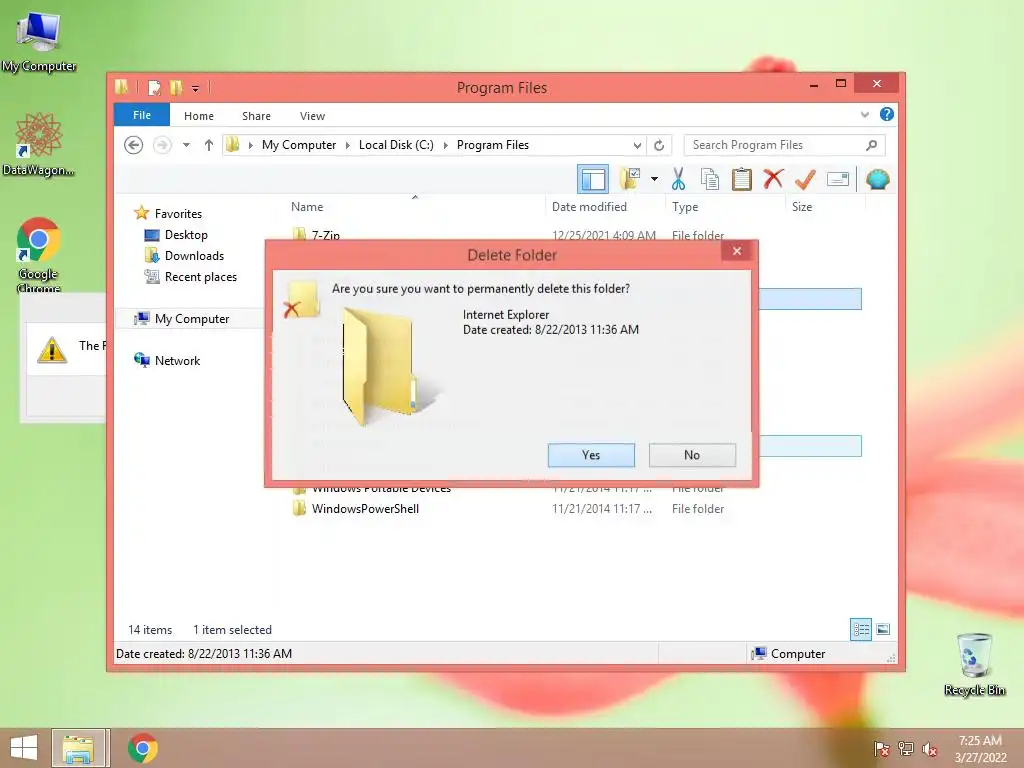Open the recent locations dropdown
1024x768 pixels.
coord(186,145)
